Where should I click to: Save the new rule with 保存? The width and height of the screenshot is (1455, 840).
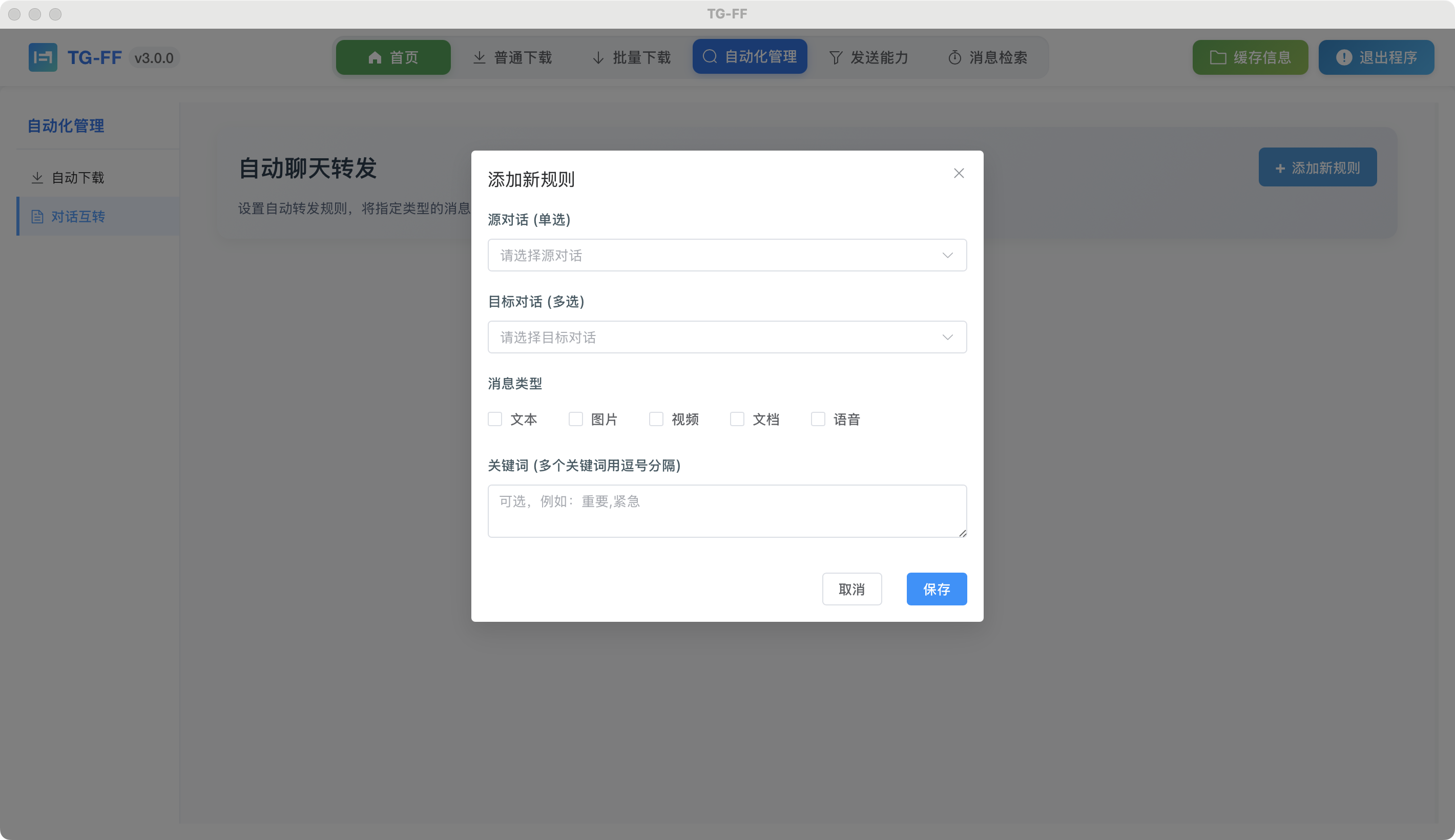pyautogui.click(x=936, y=589)
